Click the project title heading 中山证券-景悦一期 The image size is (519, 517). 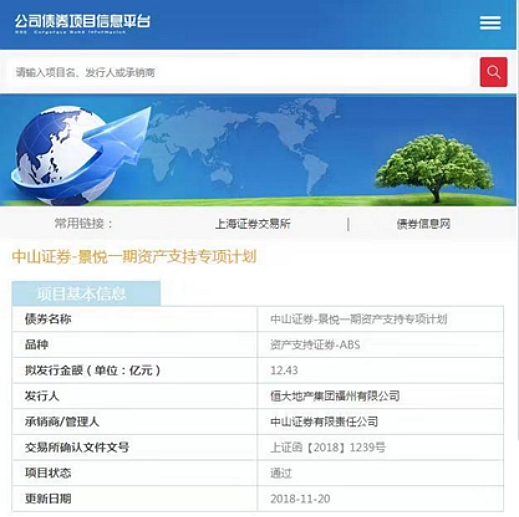pyautogui.click(x=134, y=257)
